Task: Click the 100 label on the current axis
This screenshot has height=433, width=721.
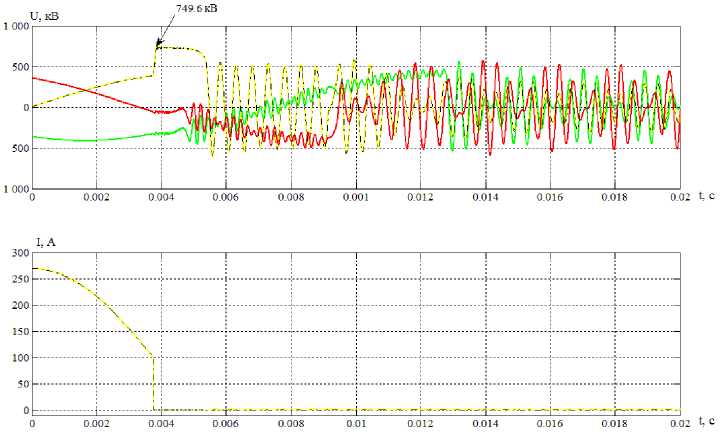Action: tap(21, 358)
